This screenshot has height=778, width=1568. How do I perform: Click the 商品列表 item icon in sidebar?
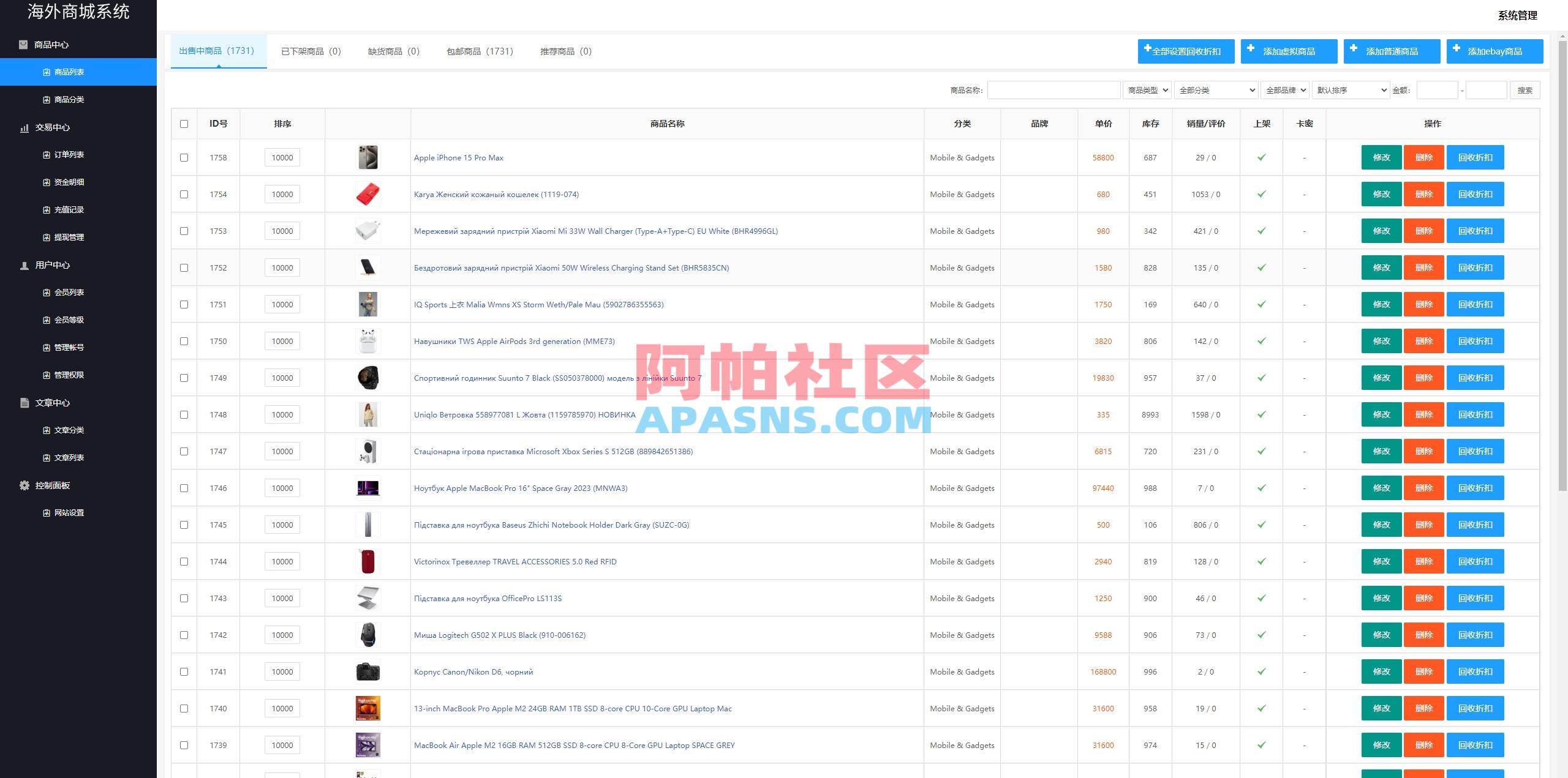coord(47,72)
